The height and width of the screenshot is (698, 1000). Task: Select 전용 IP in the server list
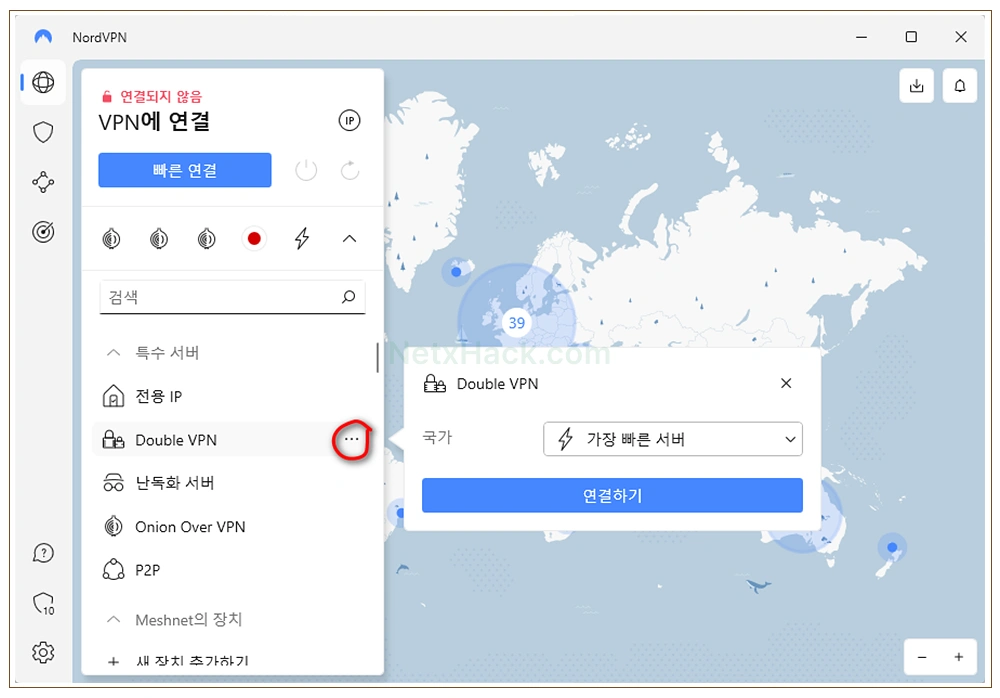pos(230,396)
